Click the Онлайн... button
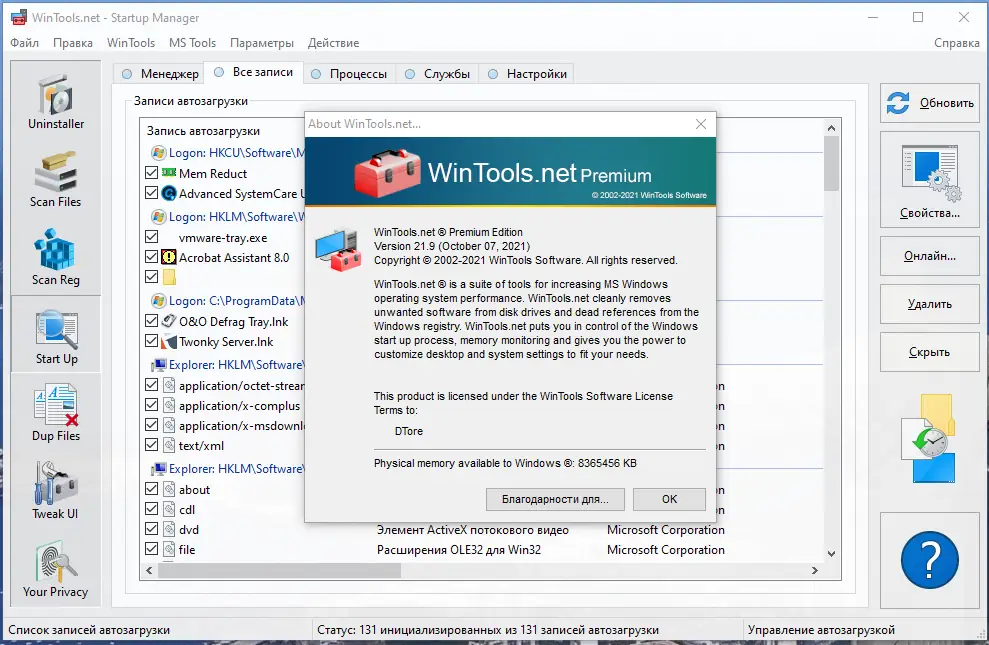This screenshot has width=989, height=645. click(930, 256)
